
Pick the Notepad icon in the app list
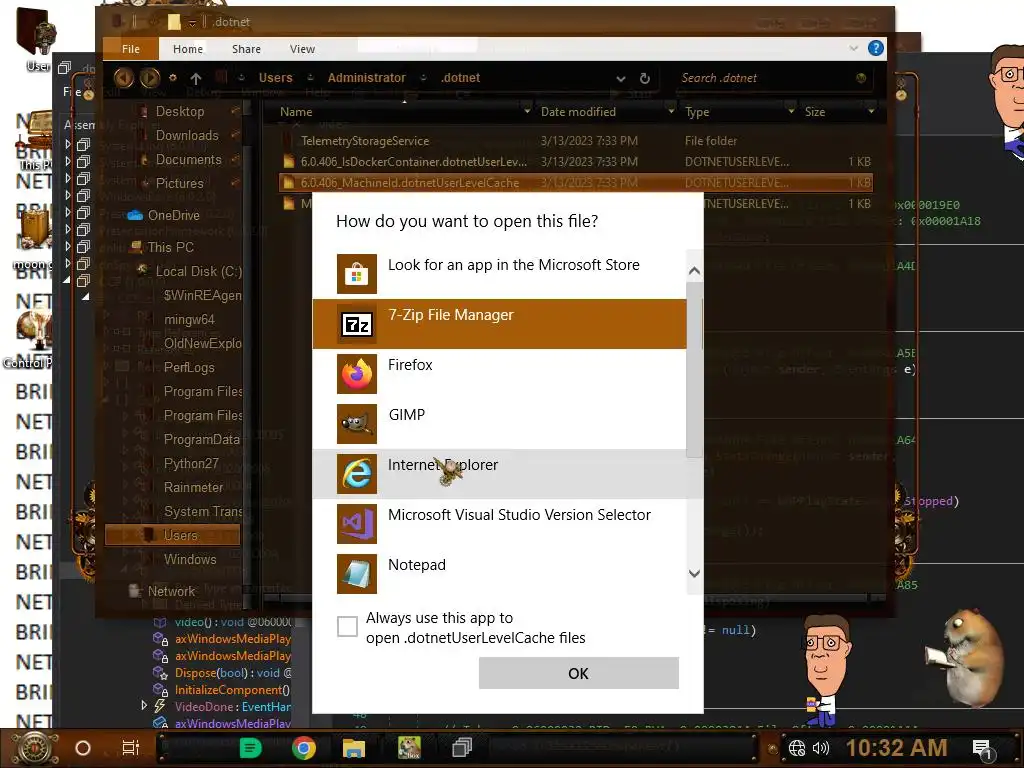coord(357,573)
